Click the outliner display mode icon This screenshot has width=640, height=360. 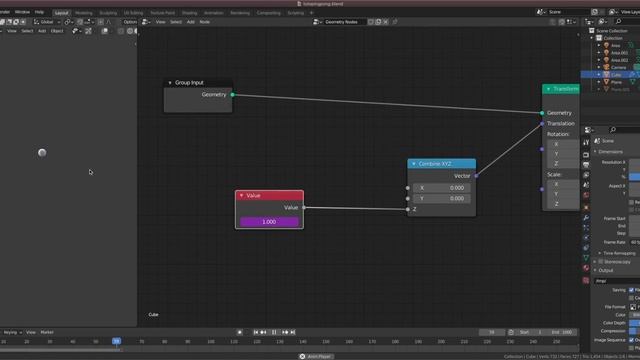pos(602,22)
